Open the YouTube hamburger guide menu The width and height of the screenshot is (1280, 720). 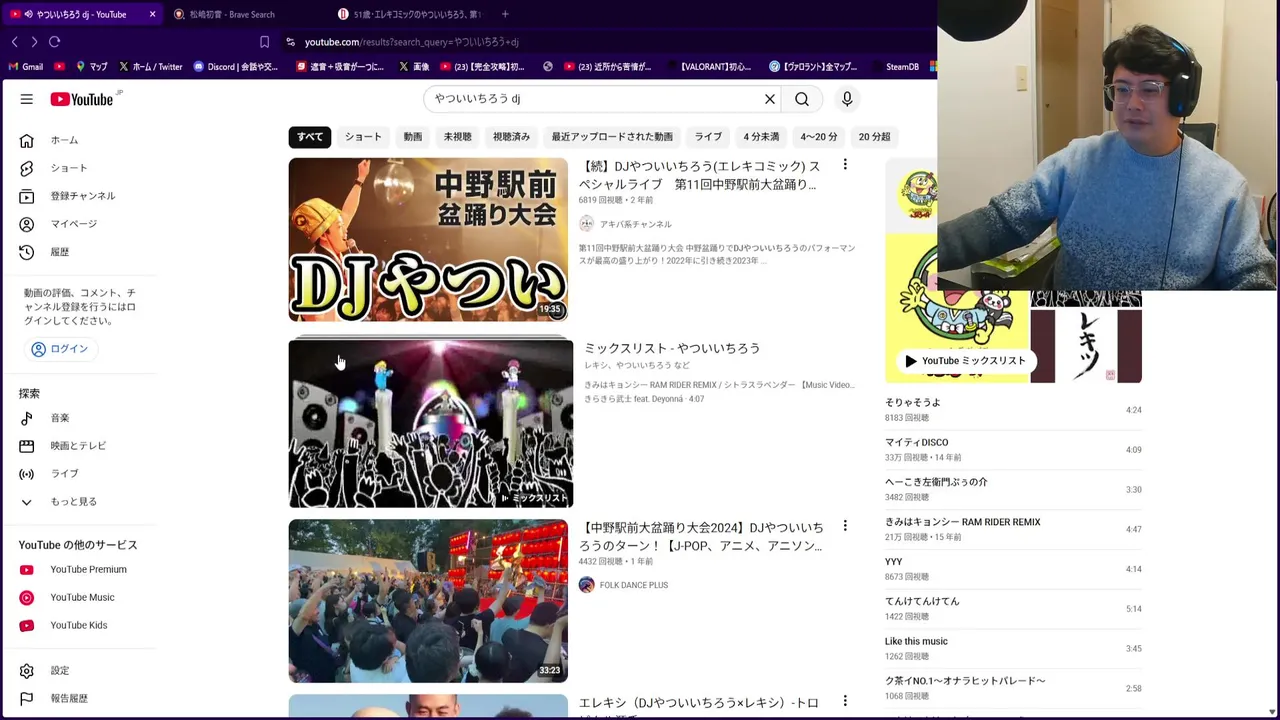pos(27,99)
